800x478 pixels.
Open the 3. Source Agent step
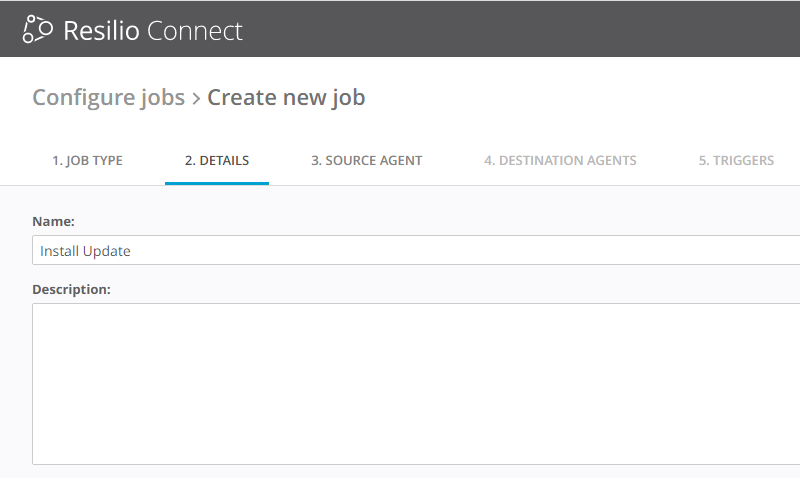pyautogui.click(x=366, y=160)
